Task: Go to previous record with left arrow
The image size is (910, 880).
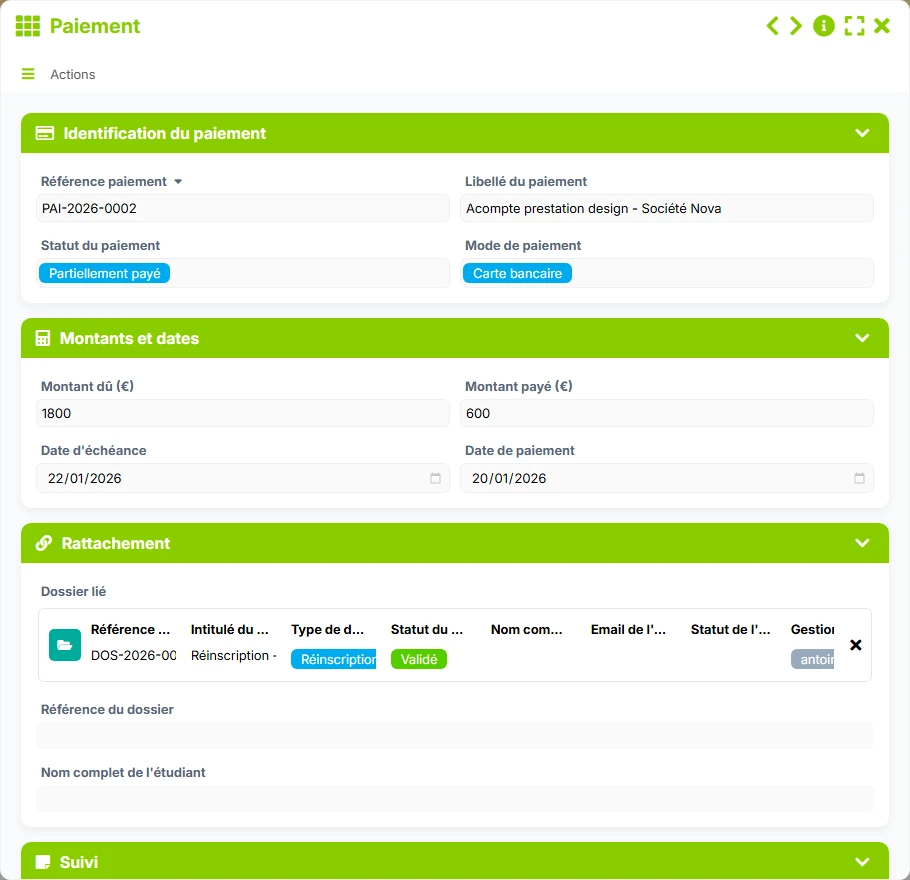Action: coord(772,26)
